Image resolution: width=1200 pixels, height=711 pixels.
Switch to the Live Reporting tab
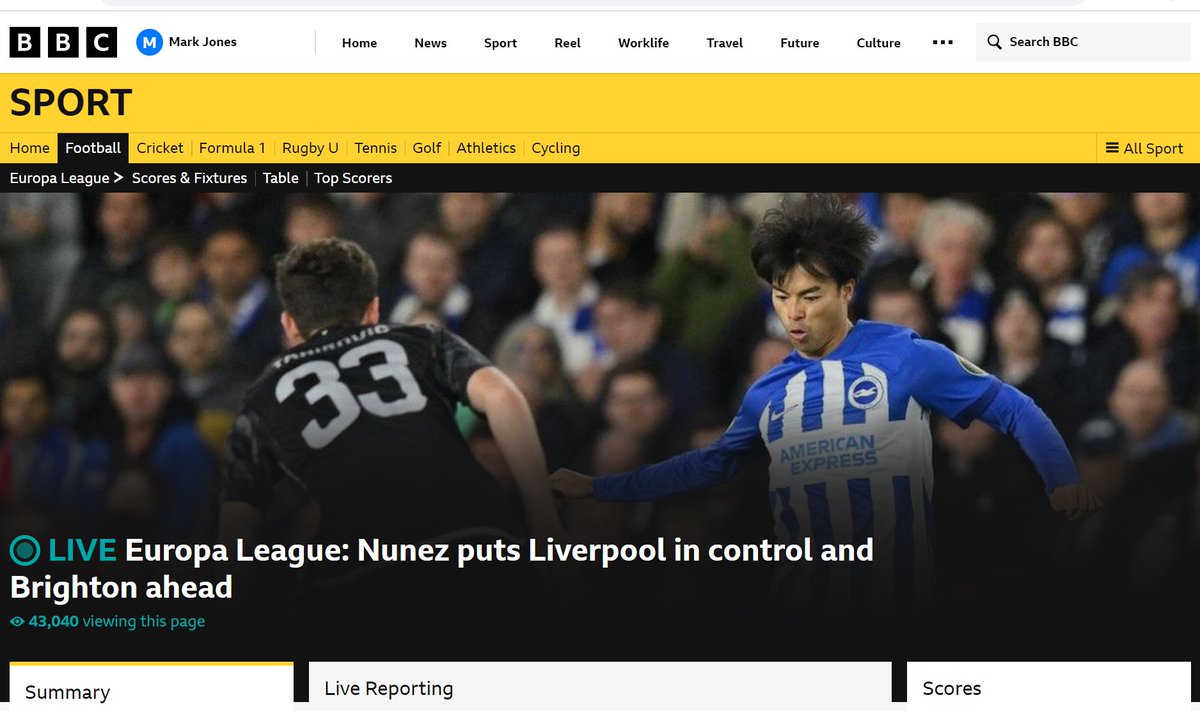coord(387,688)
